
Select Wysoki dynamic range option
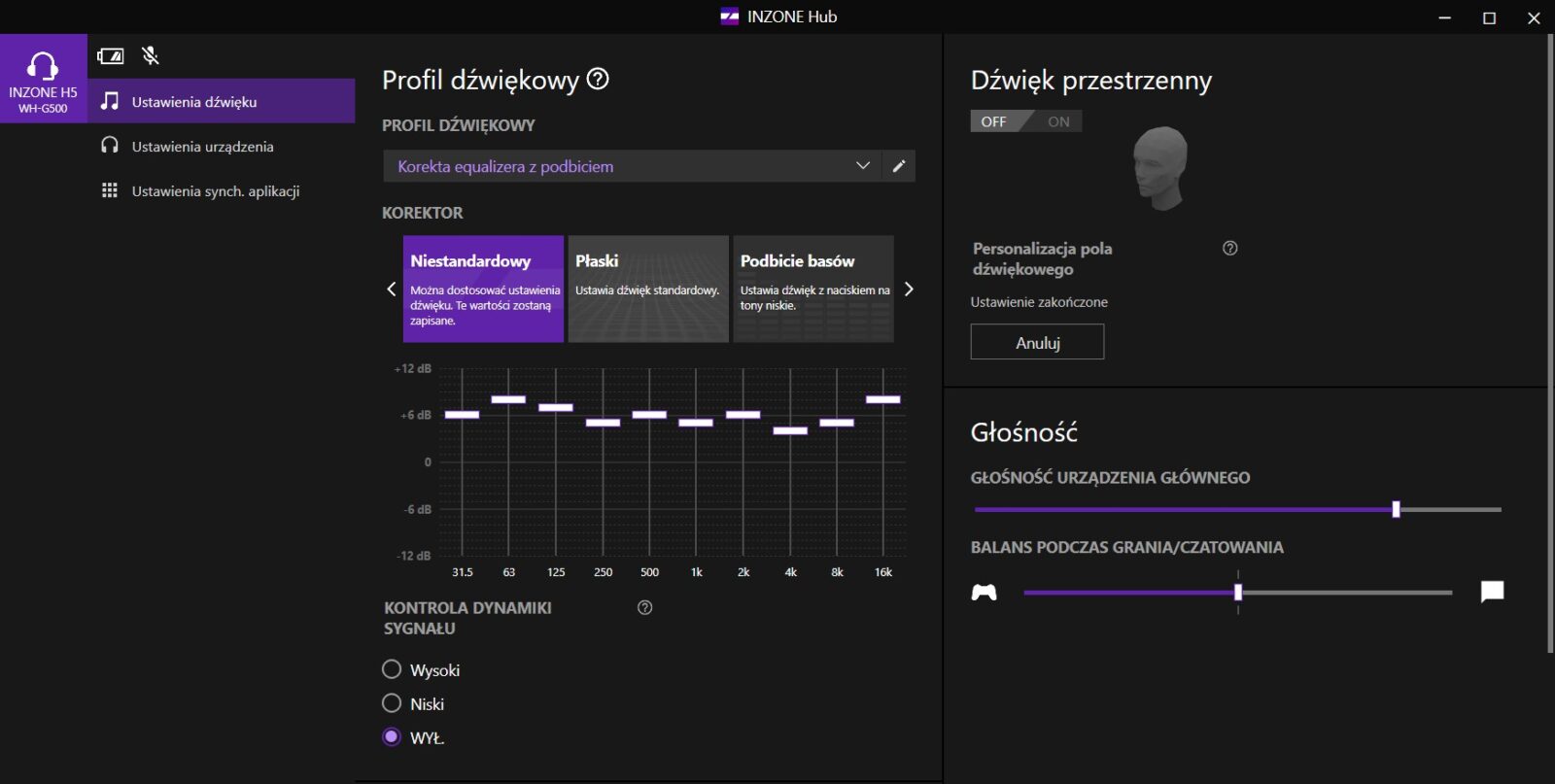tap(393, 669)
